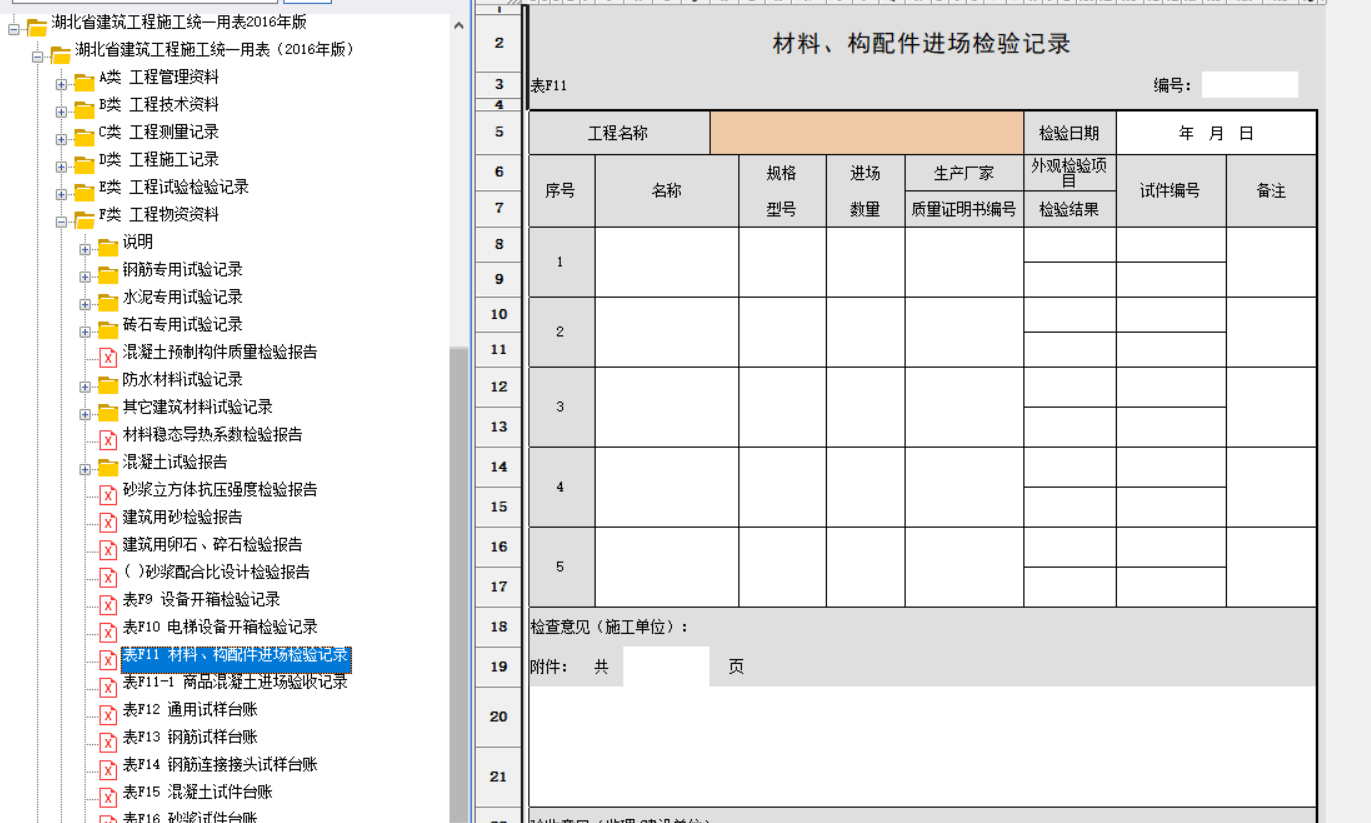The image size is (1371, 823).
Task: Click the orange 工程名称 input cell
Action: point(867,133)
